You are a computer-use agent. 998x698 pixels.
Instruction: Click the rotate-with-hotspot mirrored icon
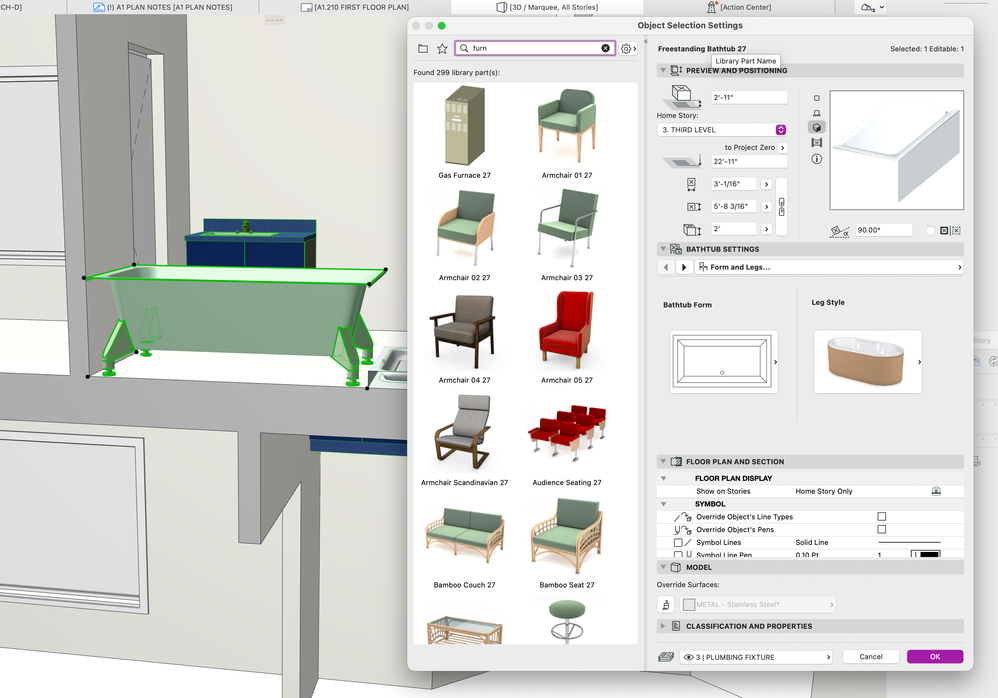pos(956,230)
